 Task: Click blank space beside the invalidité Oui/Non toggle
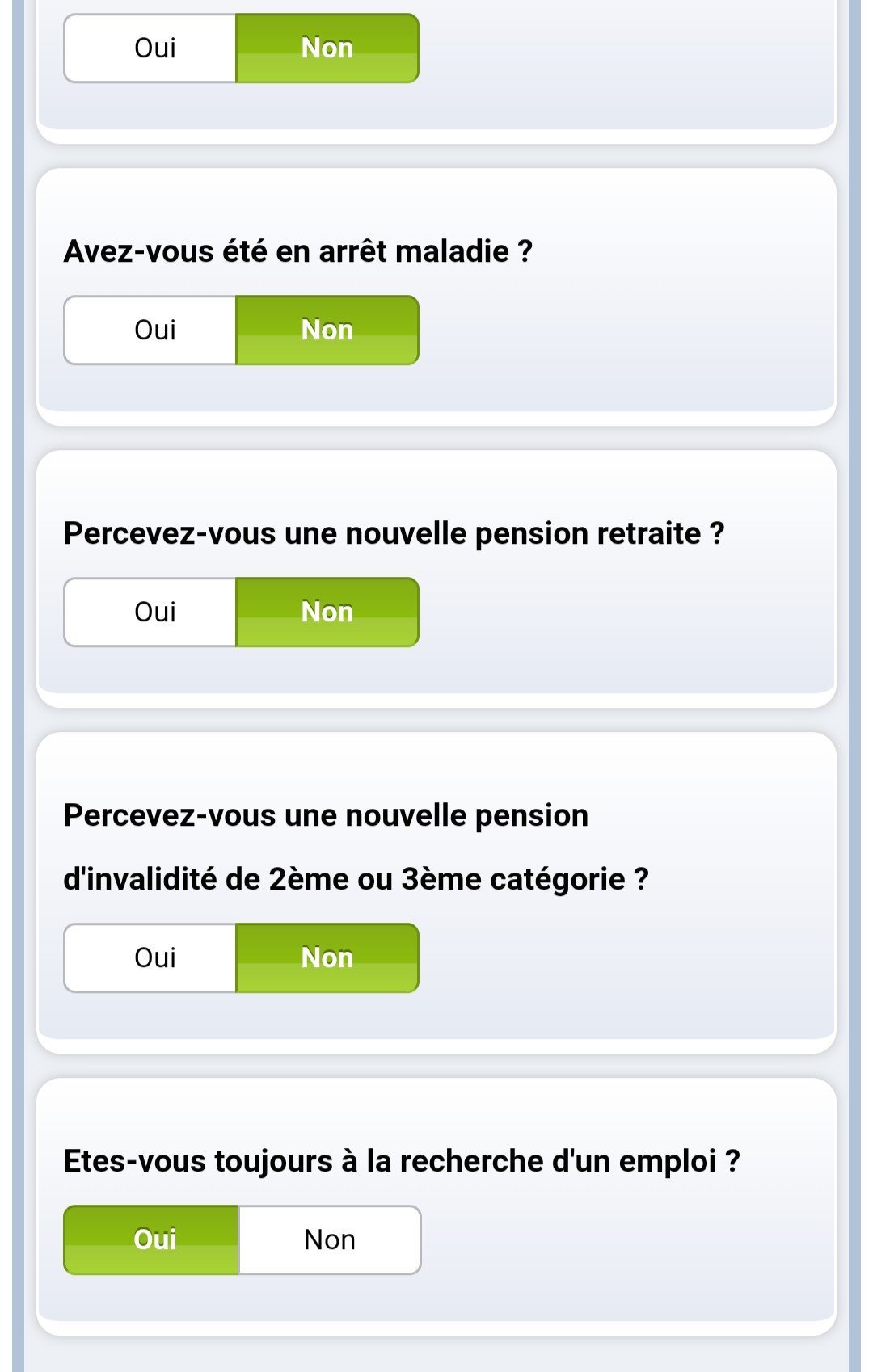tap(622, 957)
